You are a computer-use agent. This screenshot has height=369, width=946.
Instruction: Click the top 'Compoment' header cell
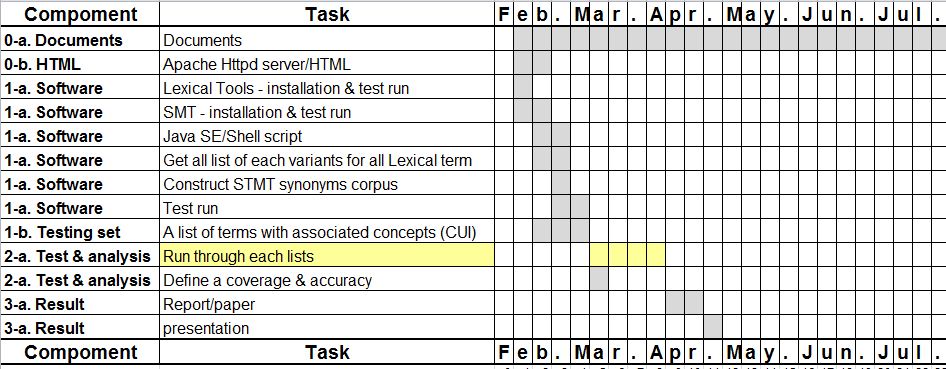[80, 14]
